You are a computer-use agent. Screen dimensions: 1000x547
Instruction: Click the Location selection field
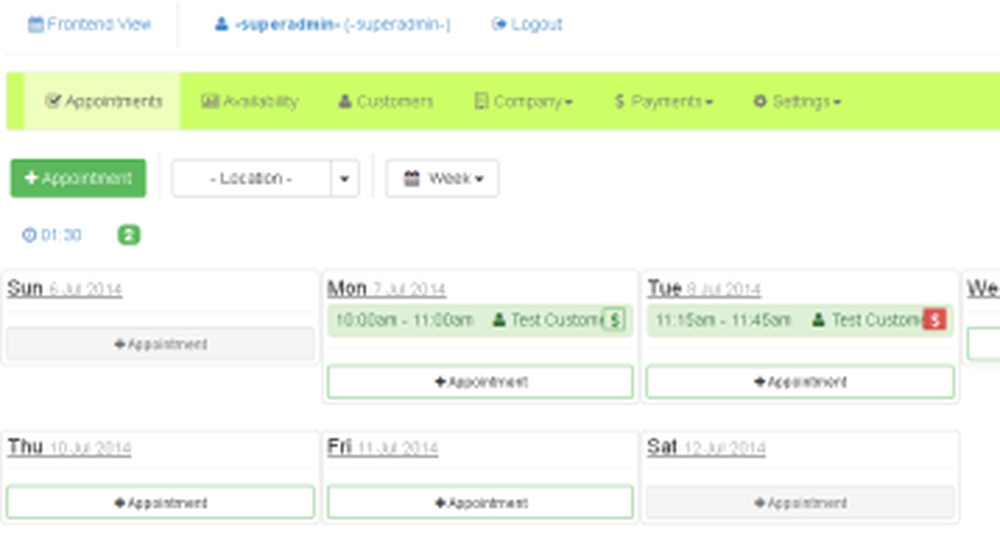pos(251,178)
